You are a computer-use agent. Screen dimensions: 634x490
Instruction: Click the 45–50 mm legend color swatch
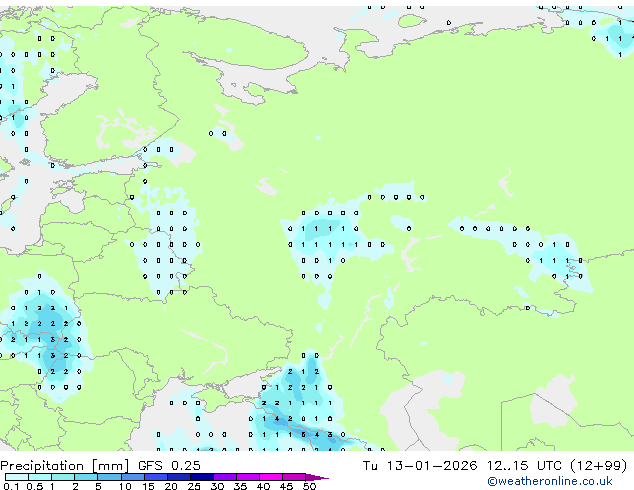(294, 477)
